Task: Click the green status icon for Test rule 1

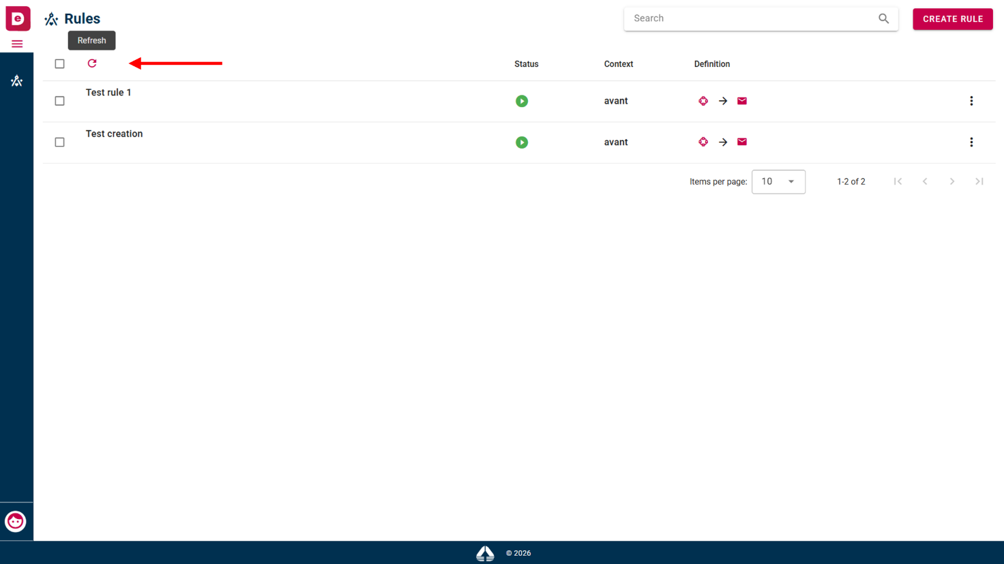Action: [522, 101]
